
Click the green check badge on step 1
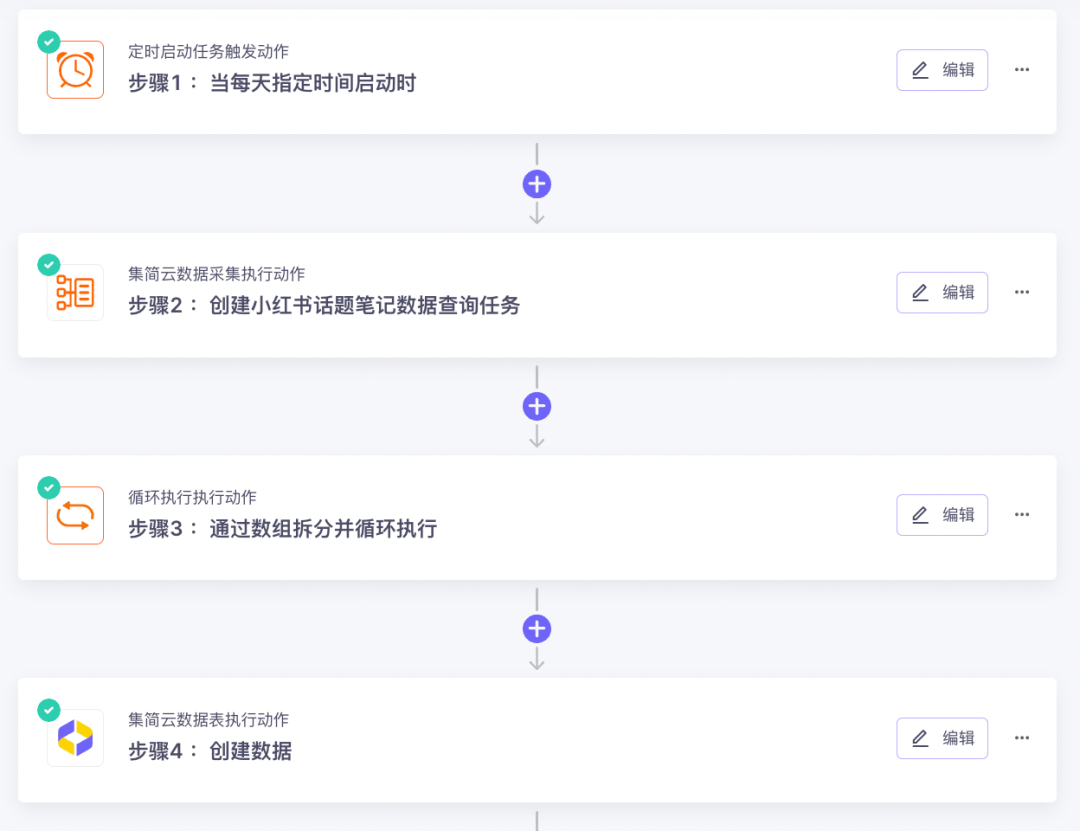point(49,42)
